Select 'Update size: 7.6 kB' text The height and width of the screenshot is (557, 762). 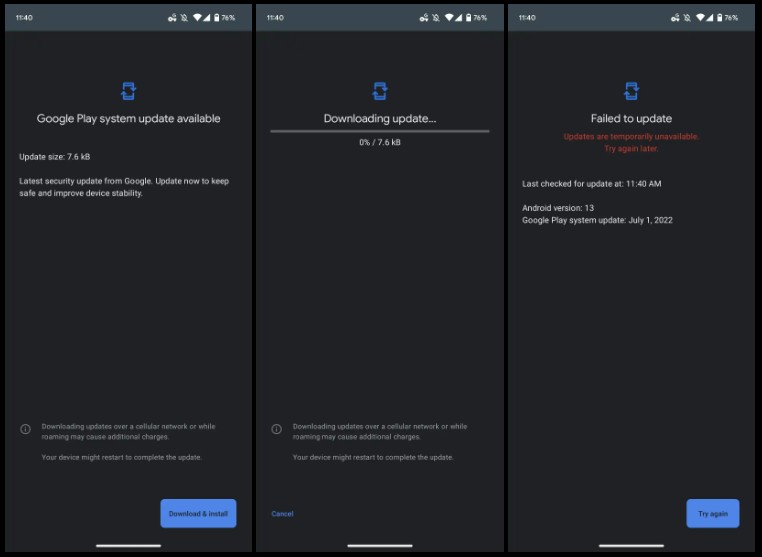pyautogui.click(x=54, y=157)
